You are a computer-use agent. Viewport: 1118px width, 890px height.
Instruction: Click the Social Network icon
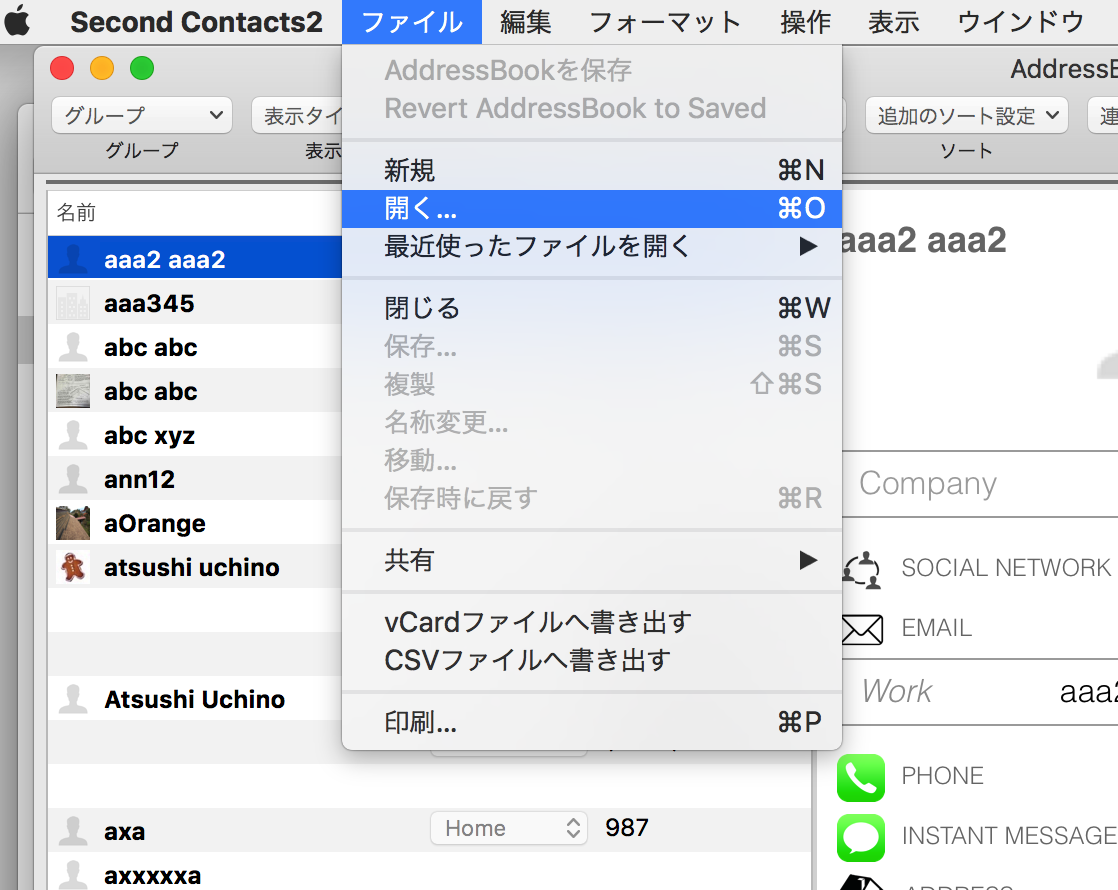(x=862, y=570)
